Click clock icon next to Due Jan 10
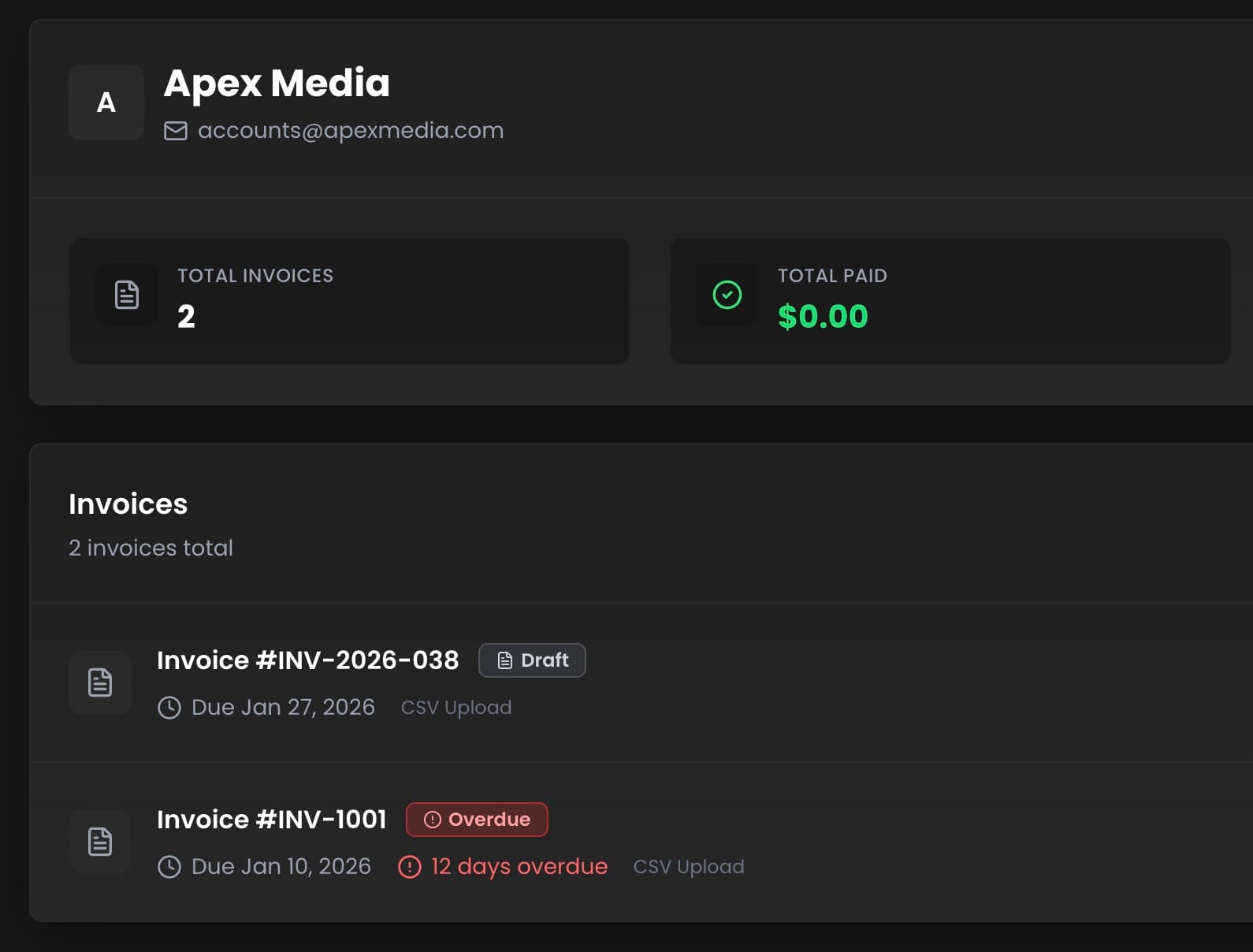The height and width of the screenshot is (952, 1253). (x=169, y=867)
